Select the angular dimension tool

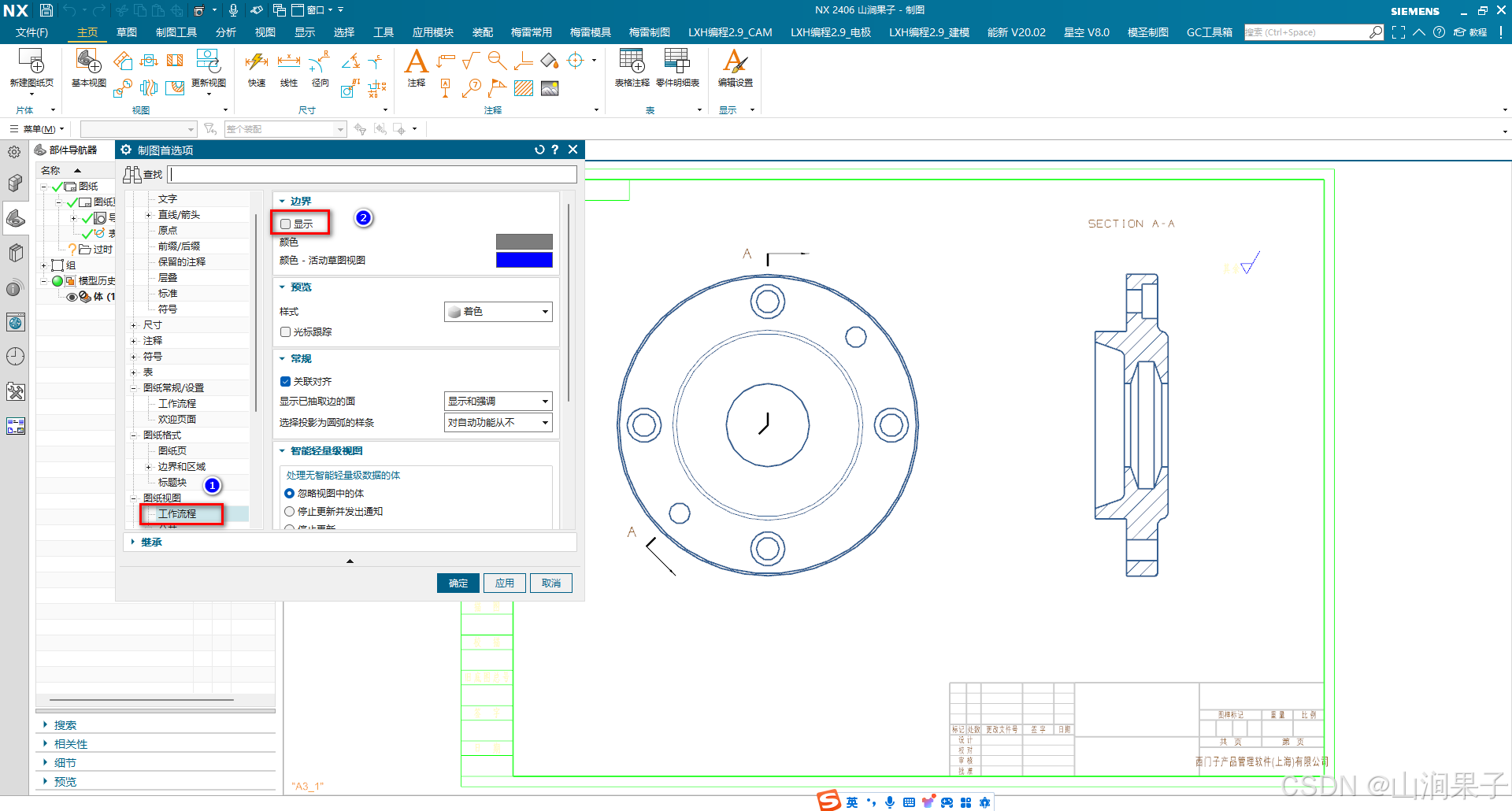(x=351, y=61)
